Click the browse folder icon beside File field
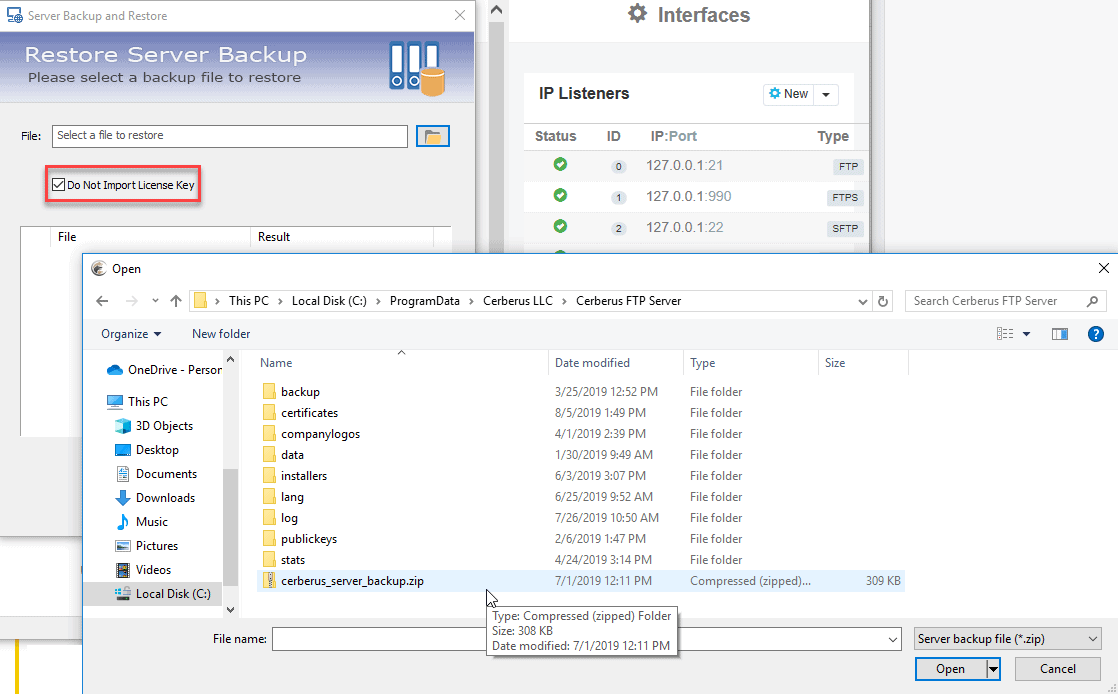 [433, 136]
